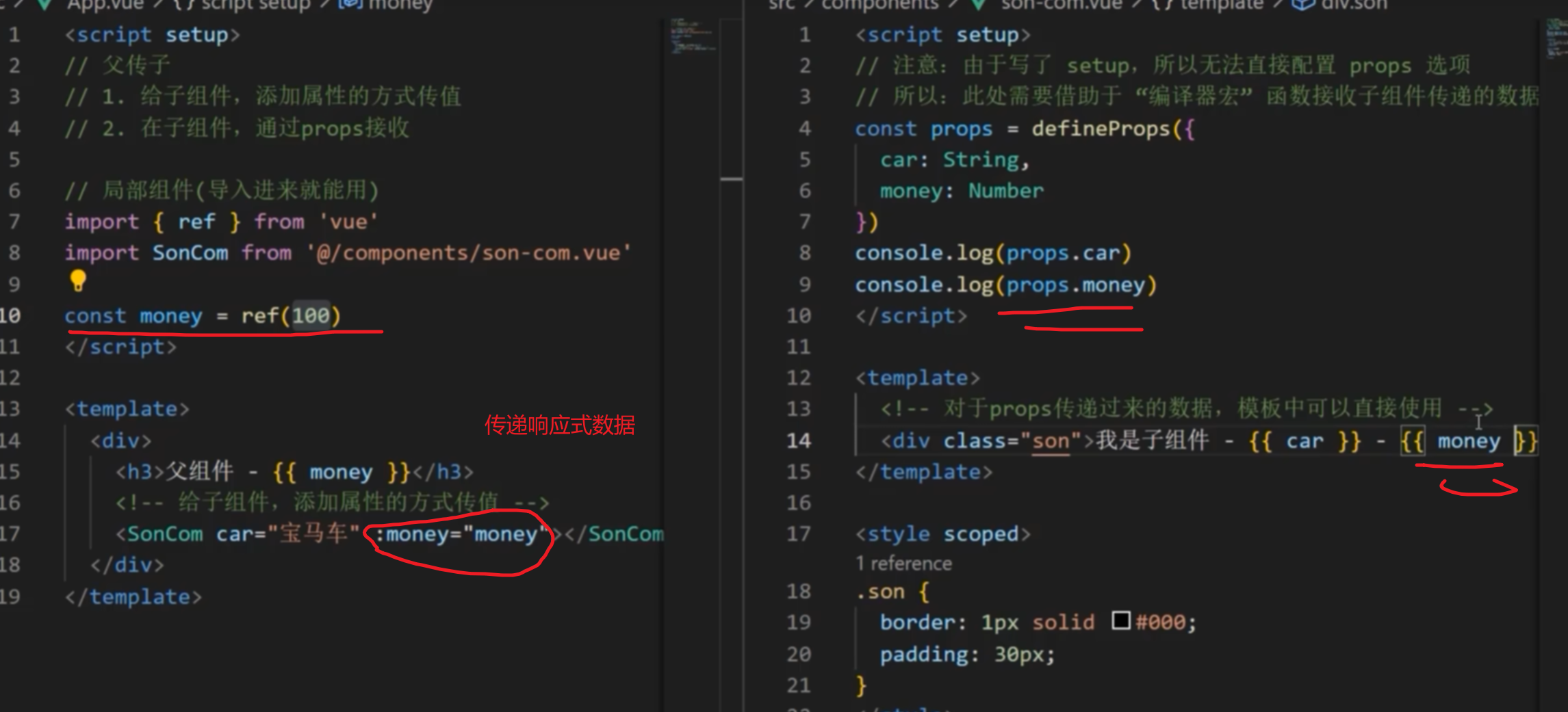Select line number 19 in App.vue gutter
This screenshot has height=712, width=1568.
click(x=11, y=597)
